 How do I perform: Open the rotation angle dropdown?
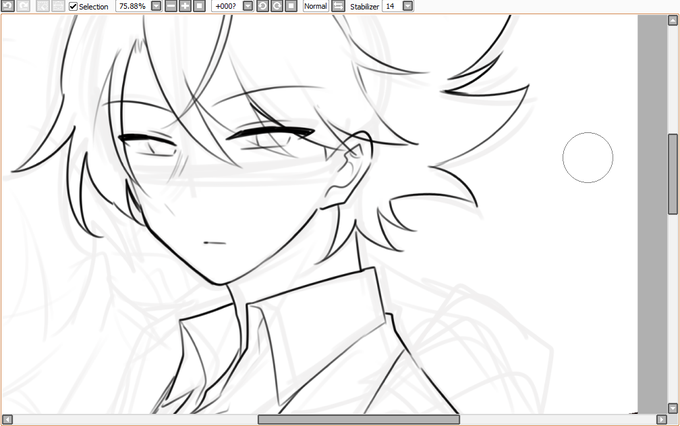(x=248, y=6)
